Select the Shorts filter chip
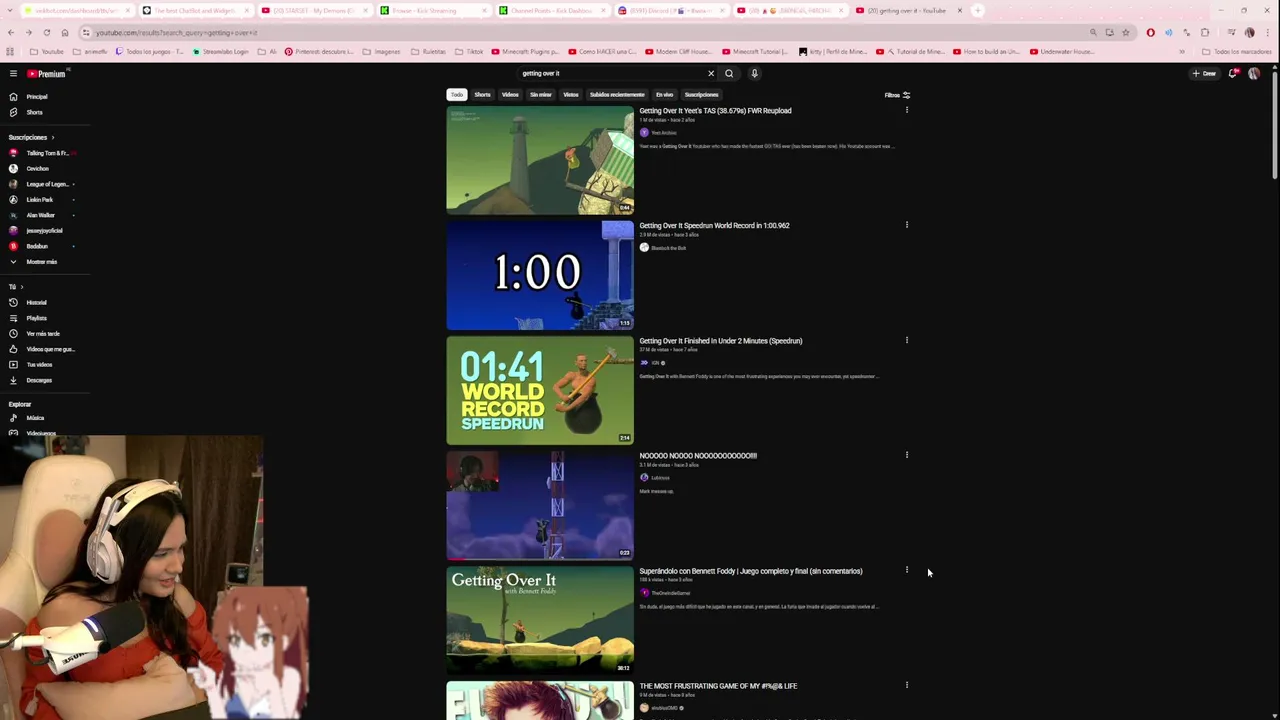 483,95
